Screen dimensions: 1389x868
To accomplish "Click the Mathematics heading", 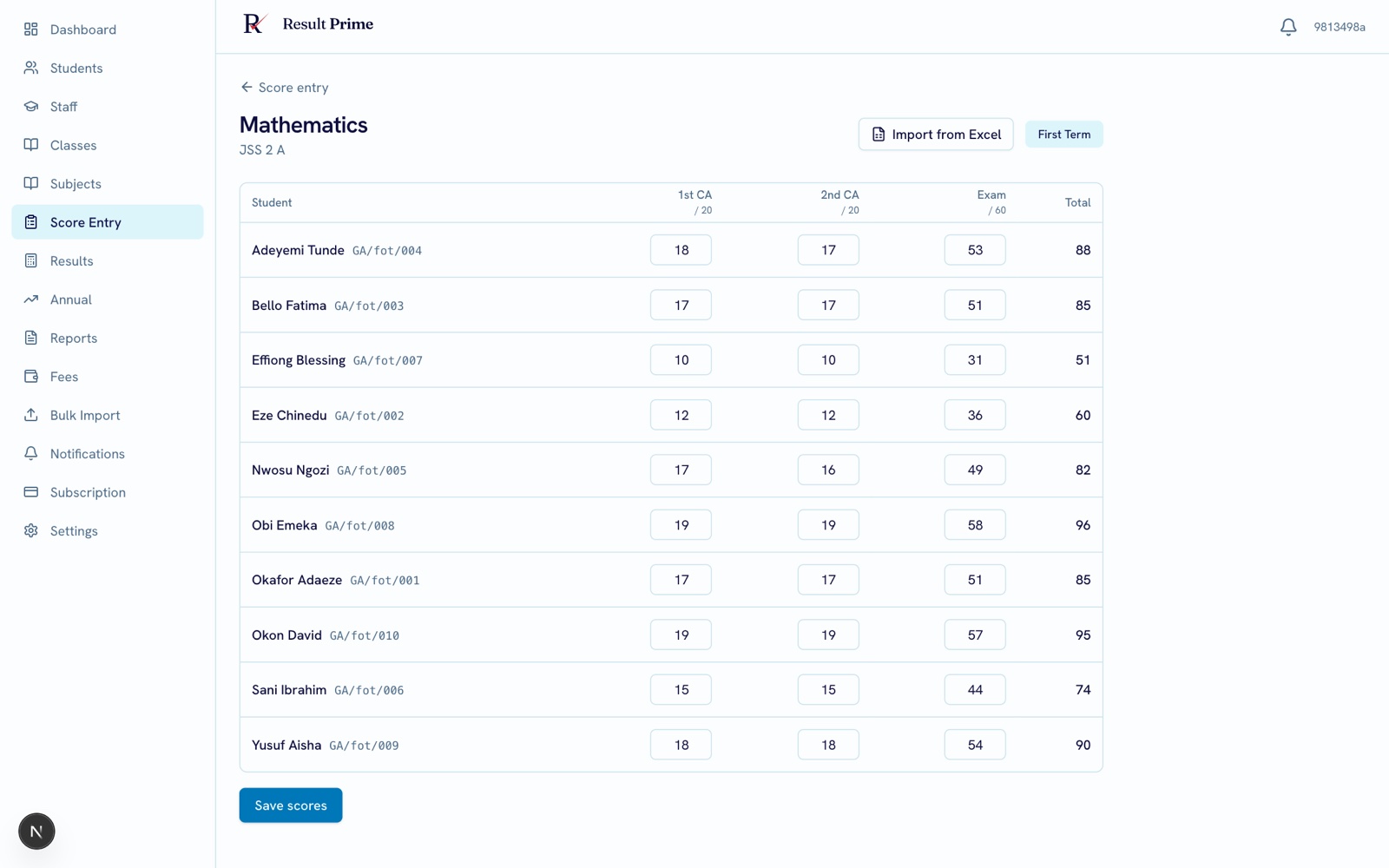I will pyautogui.click(x=304, y=125).
